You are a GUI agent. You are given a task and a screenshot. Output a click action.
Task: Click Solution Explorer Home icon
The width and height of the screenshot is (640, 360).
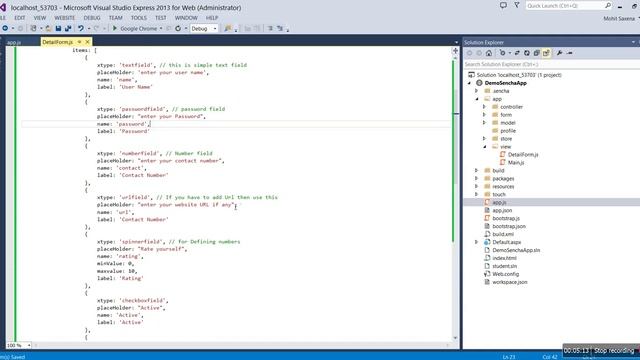coord(489,53)
